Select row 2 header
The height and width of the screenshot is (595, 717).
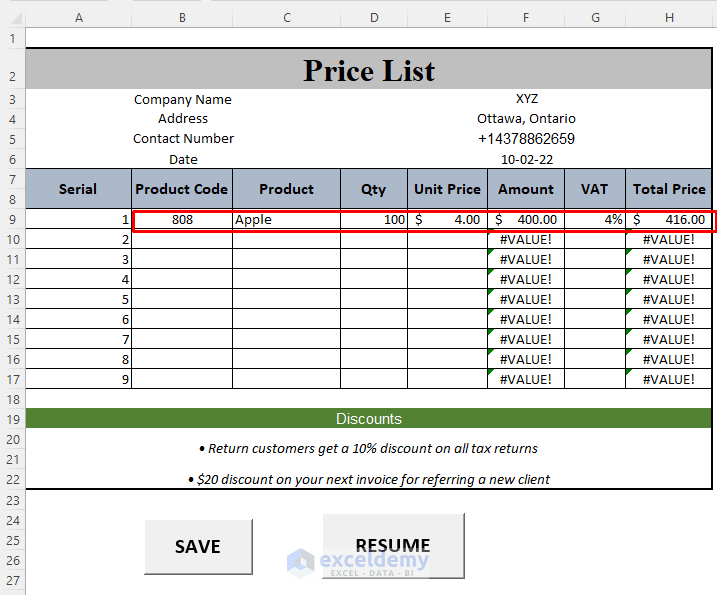pos(12,69)
